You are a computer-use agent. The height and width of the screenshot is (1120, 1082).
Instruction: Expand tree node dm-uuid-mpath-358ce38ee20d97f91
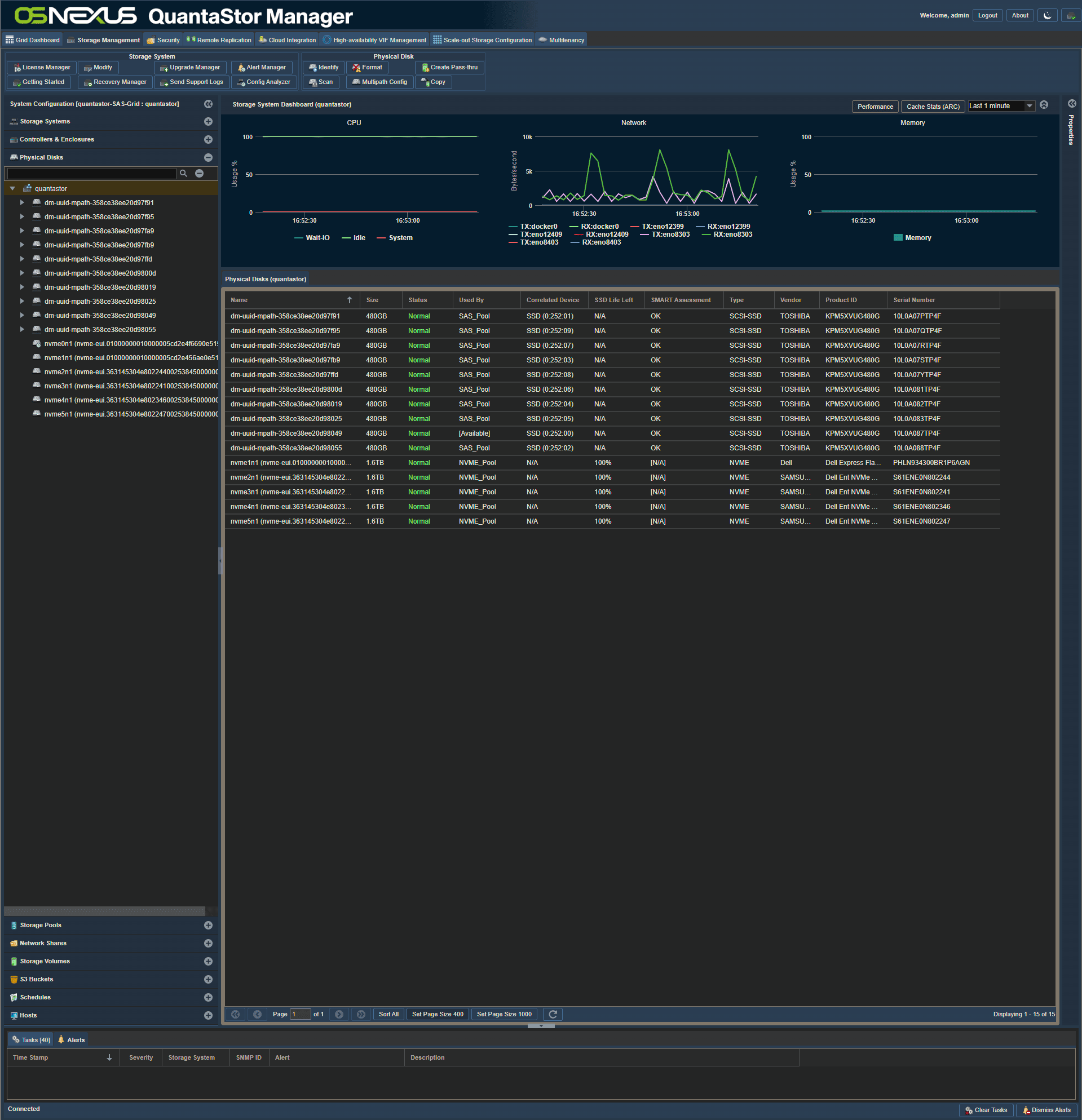[x=23, y=203]
